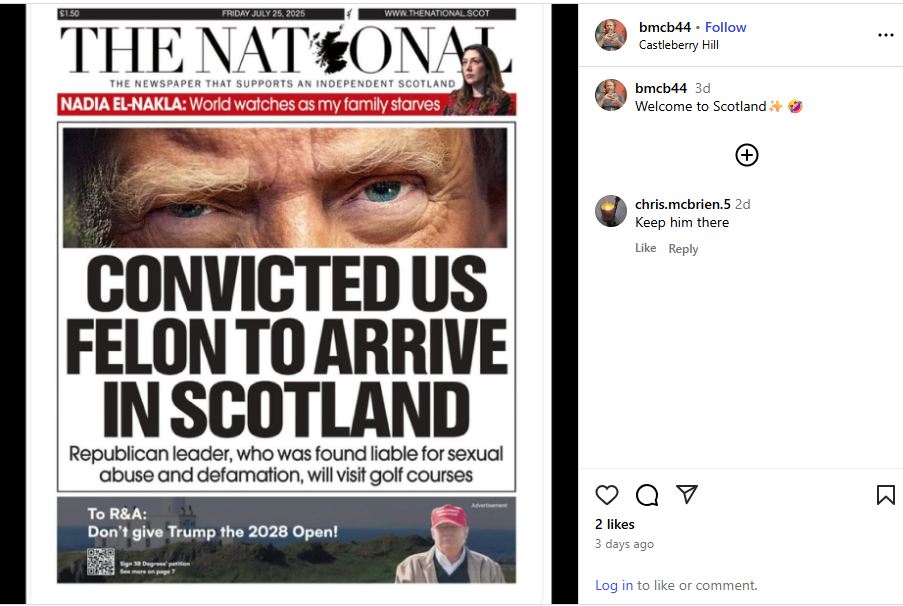The height and width of the screenshot is (606, 903).
Task: Open Castleberry Hill location link
Action: (678, 45)
